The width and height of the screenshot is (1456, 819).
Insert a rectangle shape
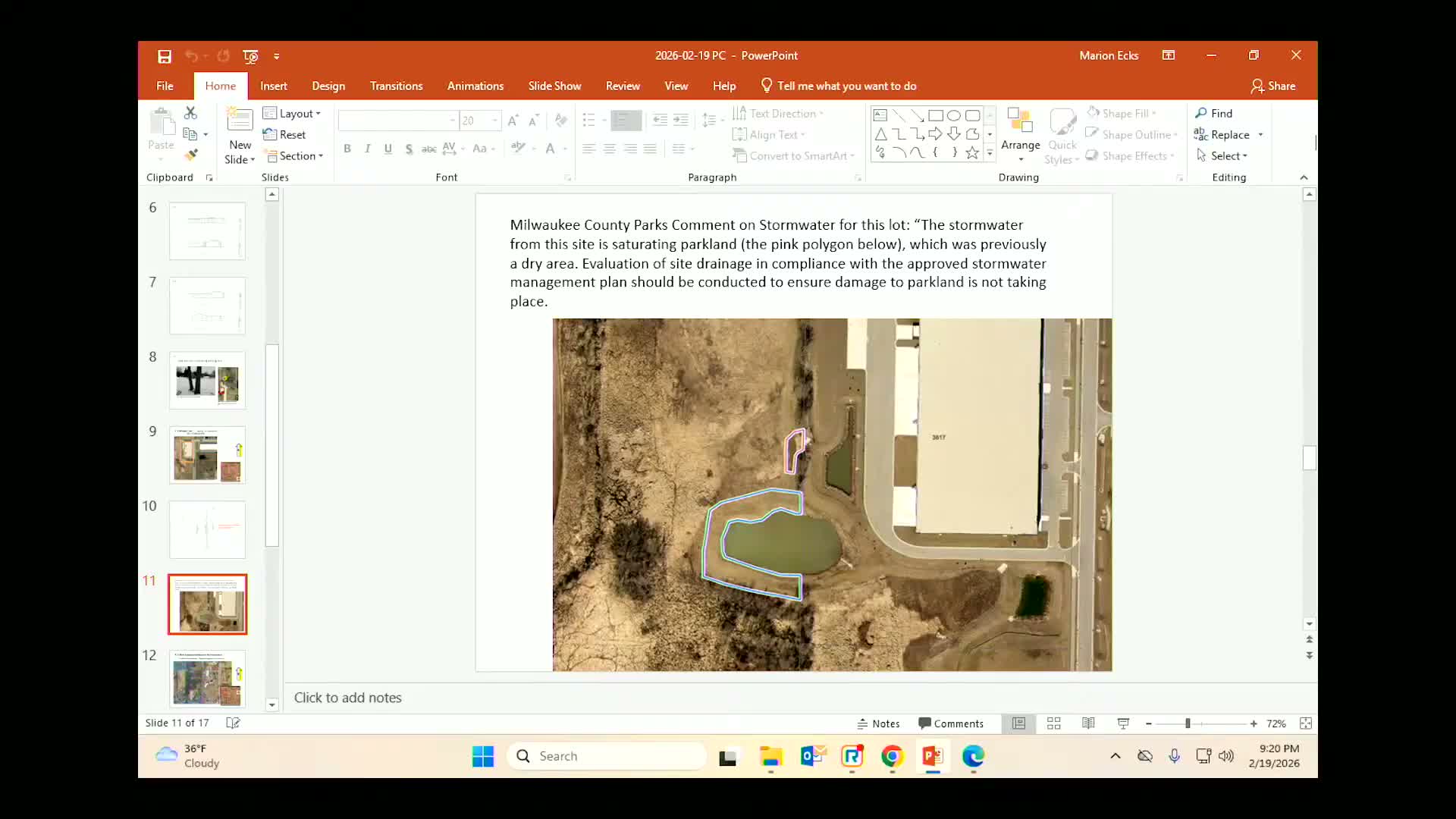click(937, 115)
